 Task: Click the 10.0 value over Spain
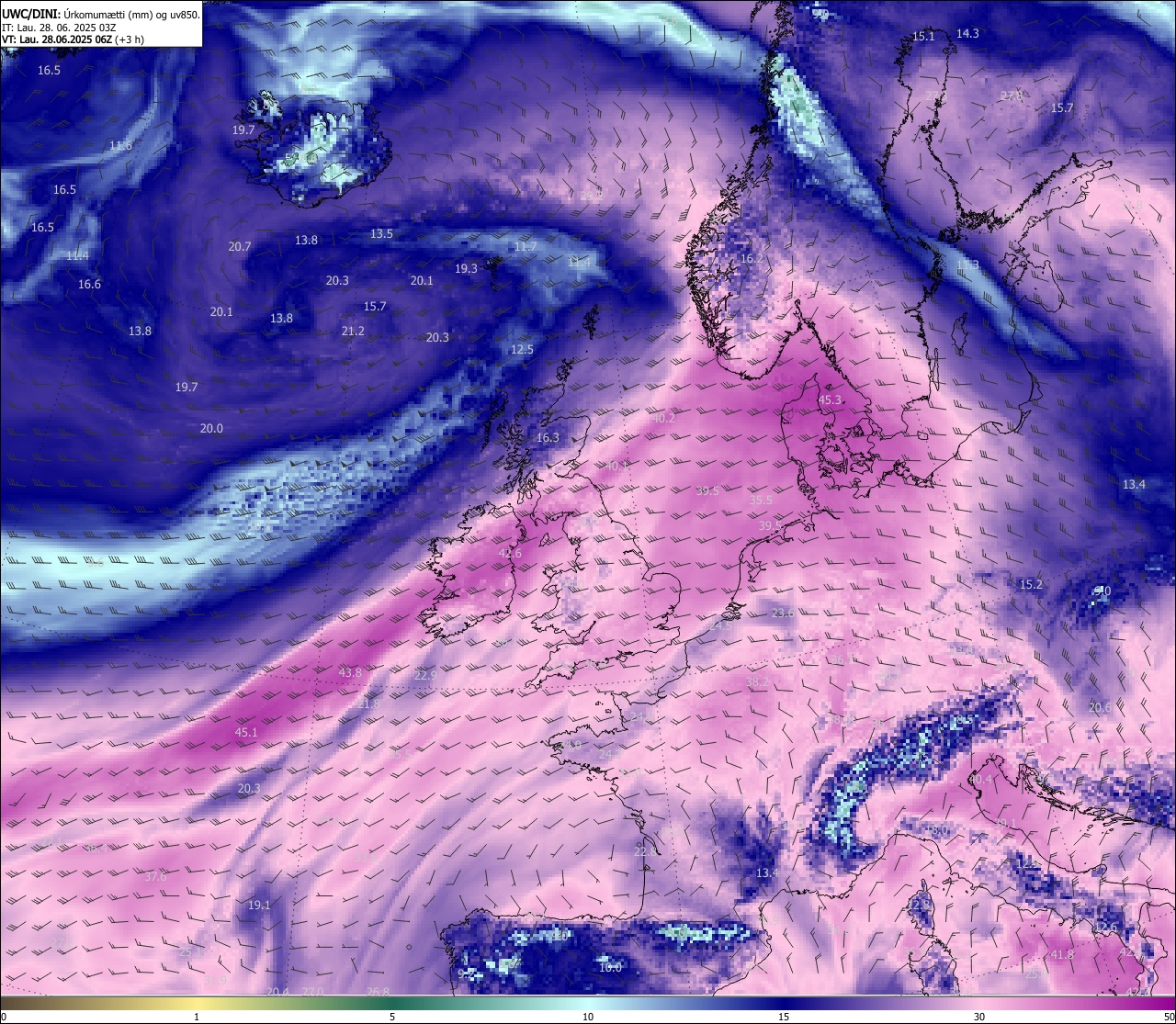(610, 967)
